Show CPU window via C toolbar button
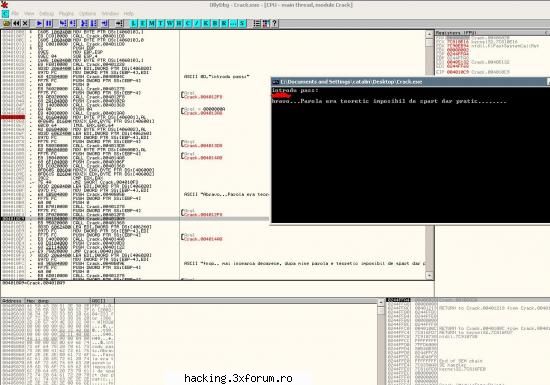550x385 pixels. (188, 23)
